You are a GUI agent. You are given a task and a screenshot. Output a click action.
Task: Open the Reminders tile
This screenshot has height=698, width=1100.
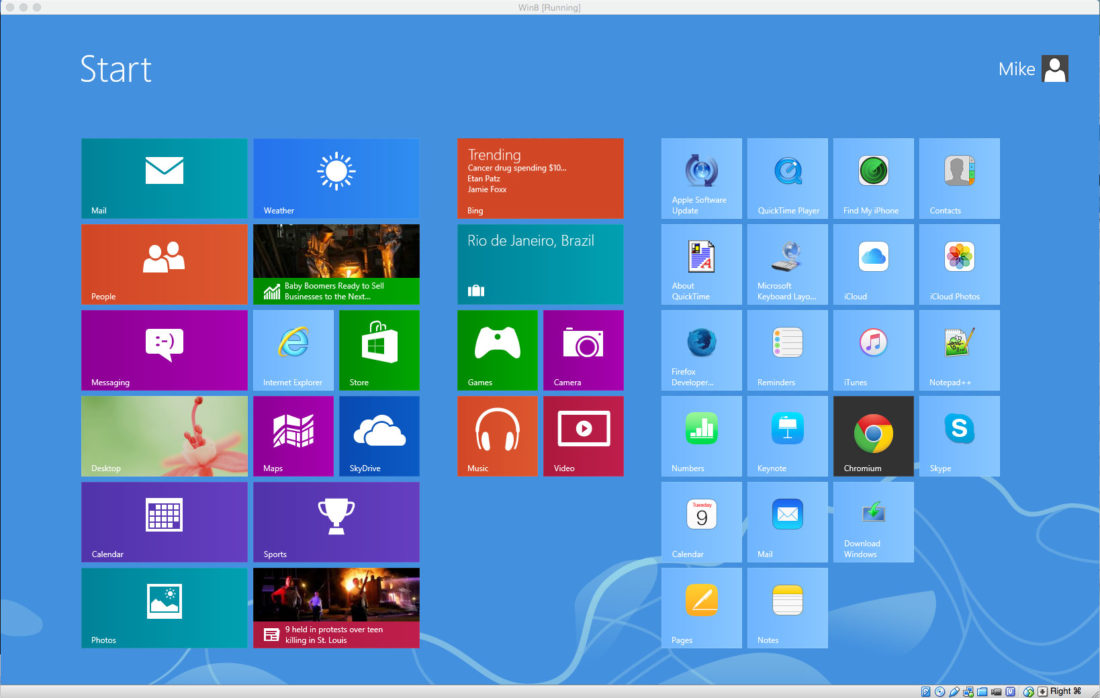click(787, 350)
